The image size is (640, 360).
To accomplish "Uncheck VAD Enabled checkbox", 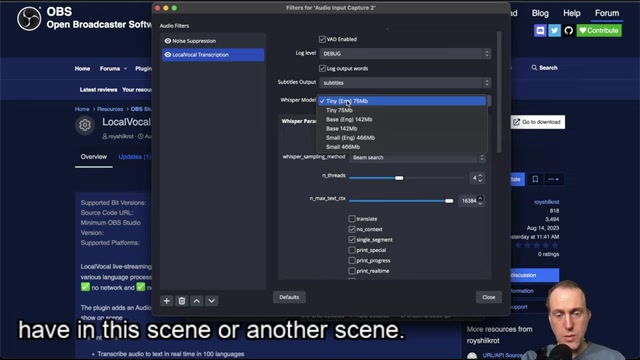I will 322,39.
